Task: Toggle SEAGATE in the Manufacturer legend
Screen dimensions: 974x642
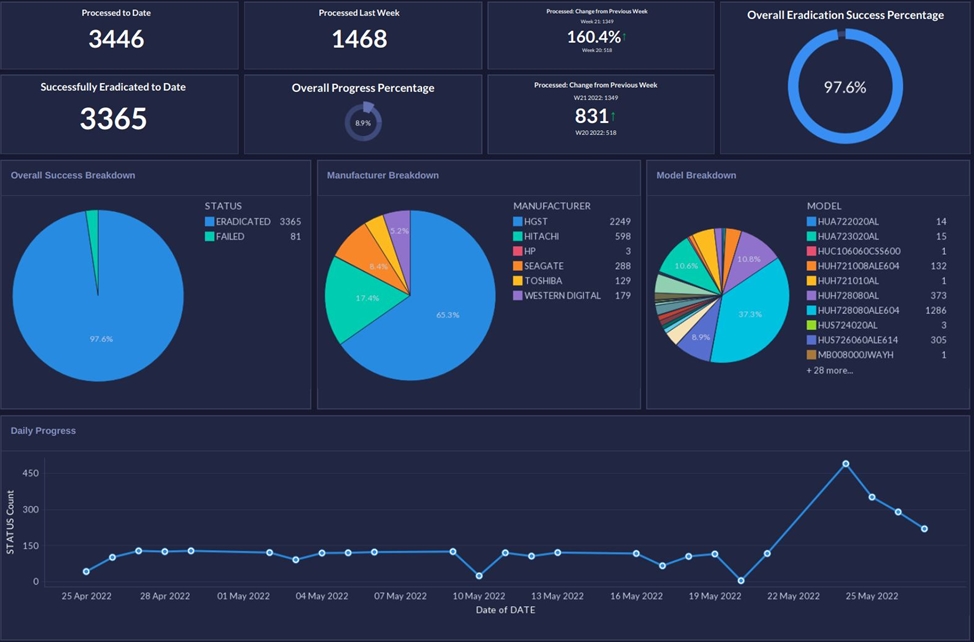Action: click(543, 266)
